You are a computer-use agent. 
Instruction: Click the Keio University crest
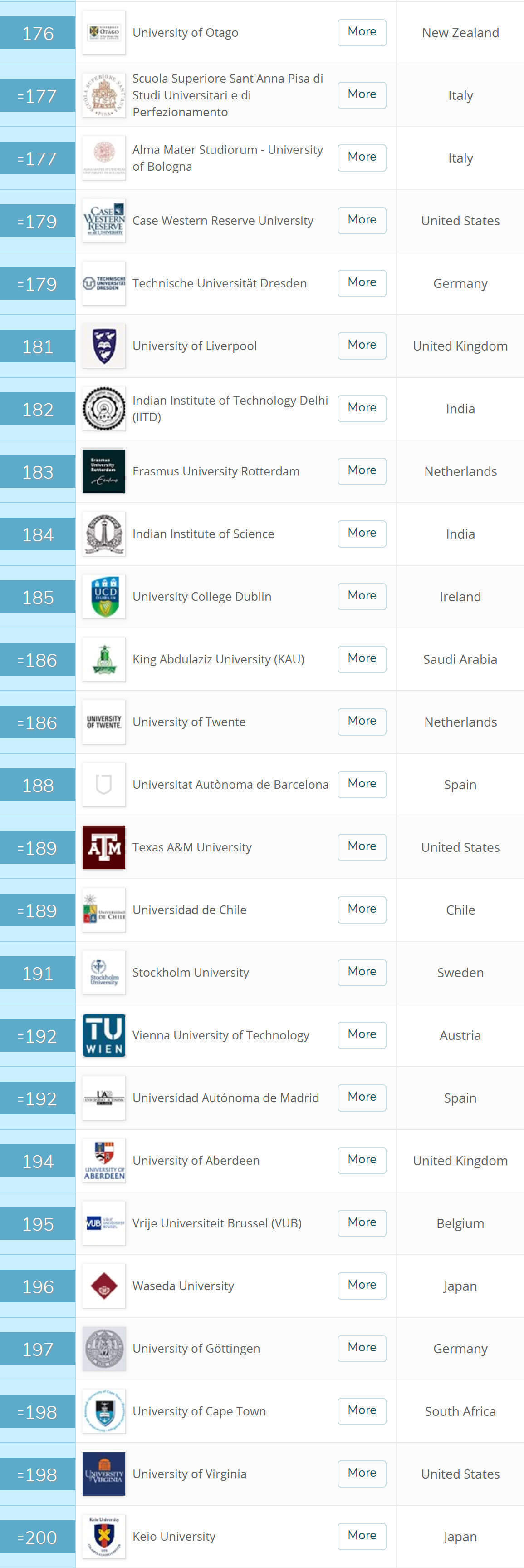click(104, 1537)
